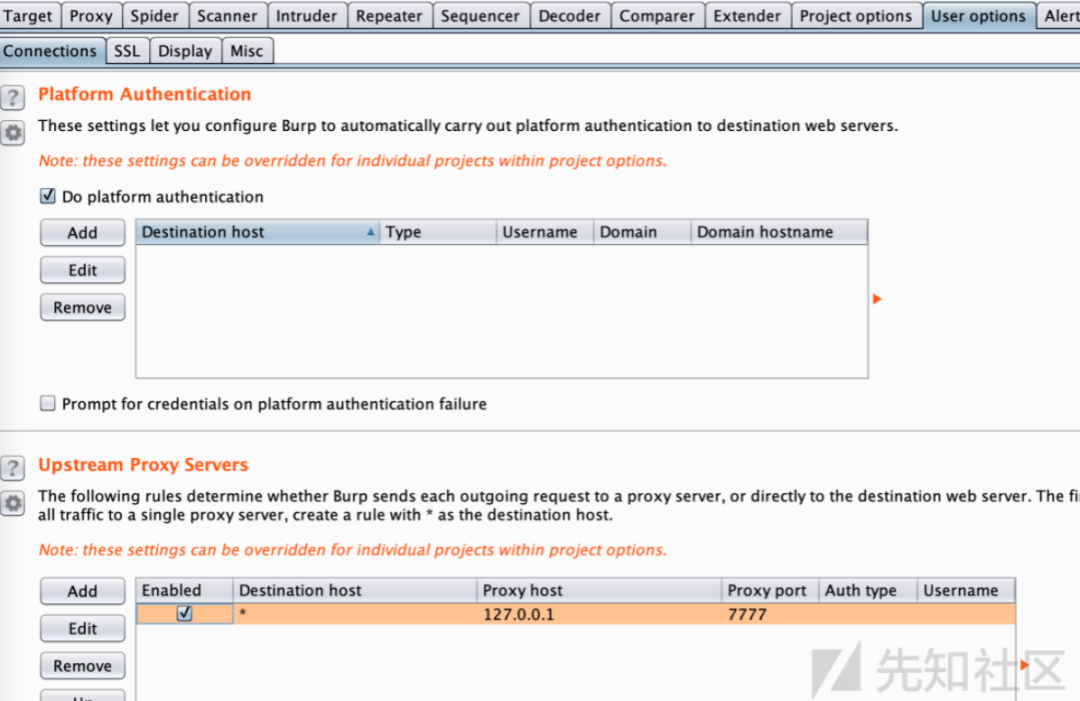Open the Decoder tab

coord(570,15)
